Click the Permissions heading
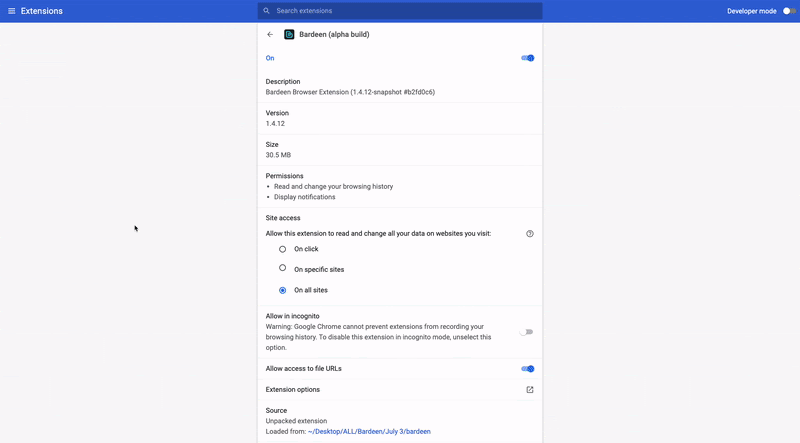 point(284,176)
